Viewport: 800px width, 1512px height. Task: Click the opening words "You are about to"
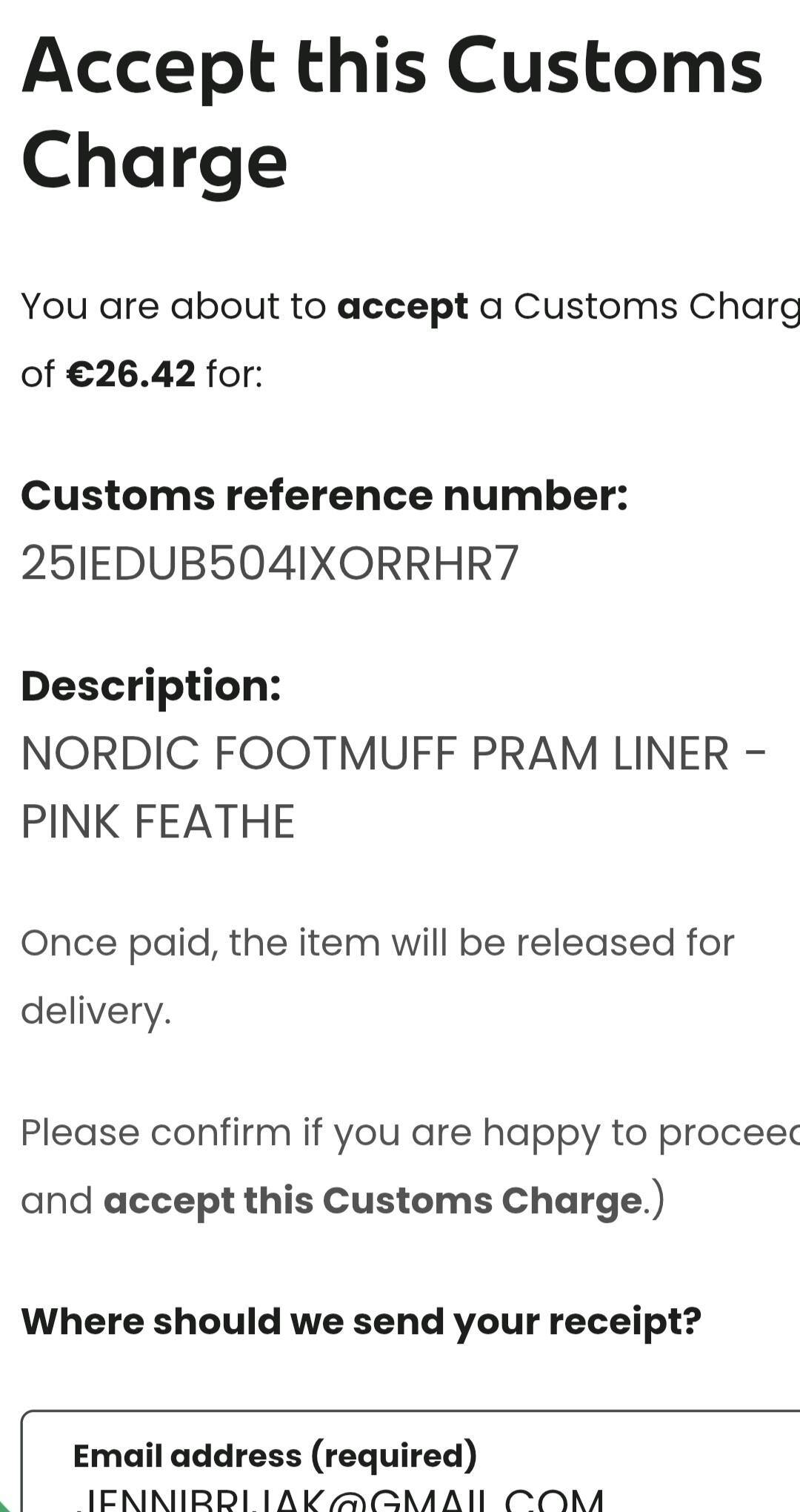click(x=173, y=306)
